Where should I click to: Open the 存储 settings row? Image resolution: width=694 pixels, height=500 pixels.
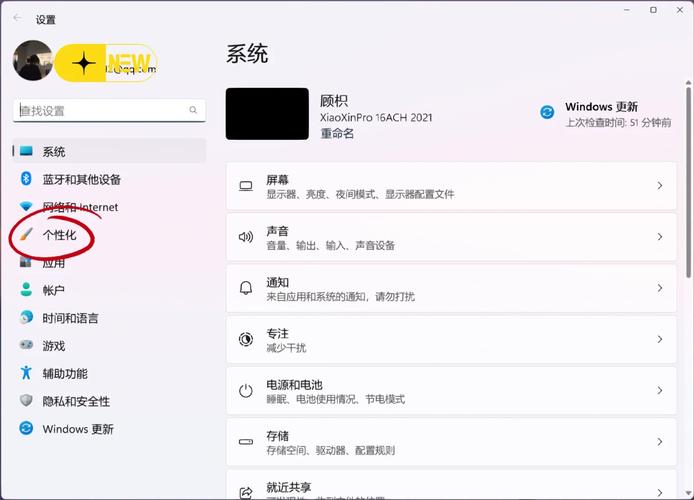451,442
